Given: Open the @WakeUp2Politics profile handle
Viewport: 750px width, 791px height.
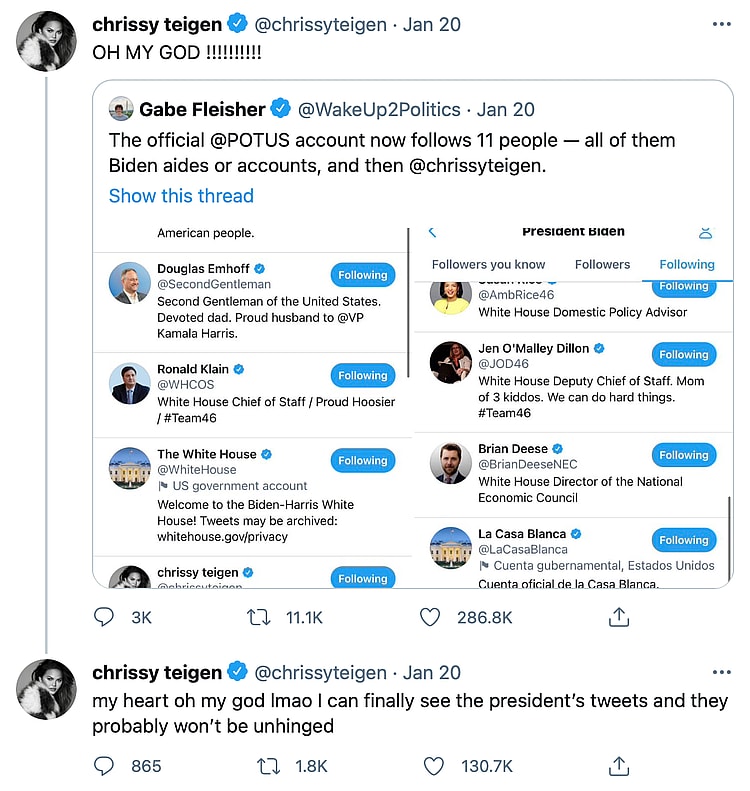Looking at the screenshot, I should pyautogui.click(x=380, y=109).
